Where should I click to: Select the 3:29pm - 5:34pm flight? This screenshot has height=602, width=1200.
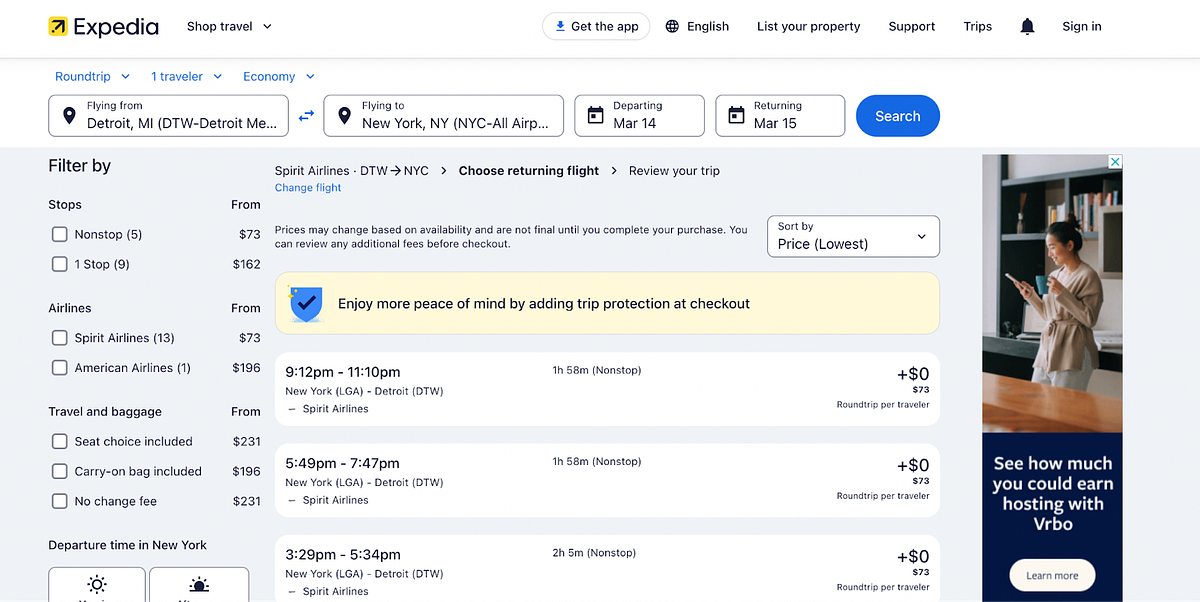(x=607, y=570)
